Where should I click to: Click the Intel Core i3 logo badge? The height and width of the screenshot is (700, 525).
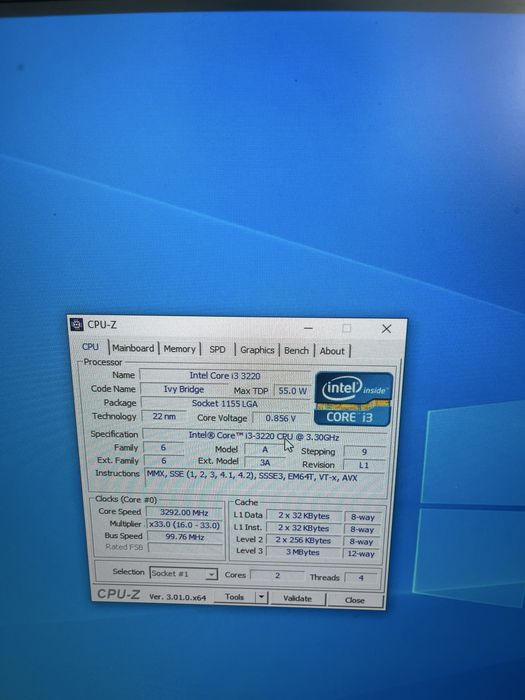354,398
